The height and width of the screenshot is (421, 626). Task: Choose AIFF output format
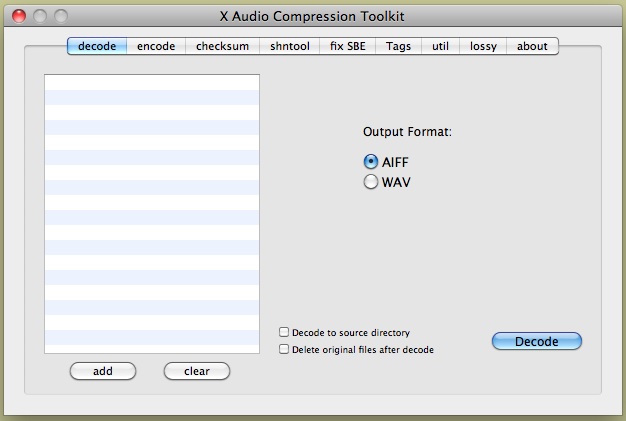(371, 161)
